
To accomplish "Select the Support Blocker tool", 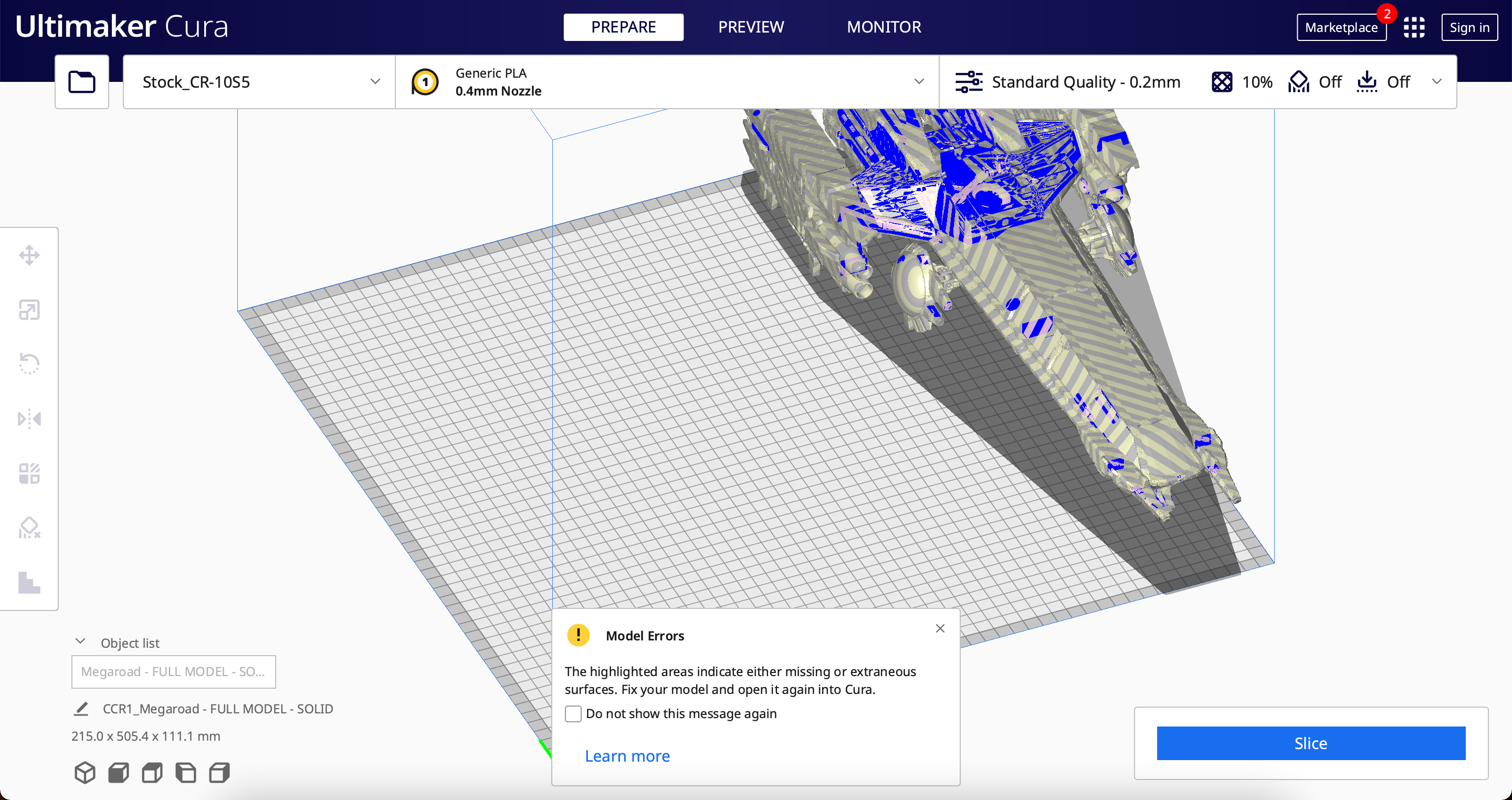I will (x=29, y=528).
